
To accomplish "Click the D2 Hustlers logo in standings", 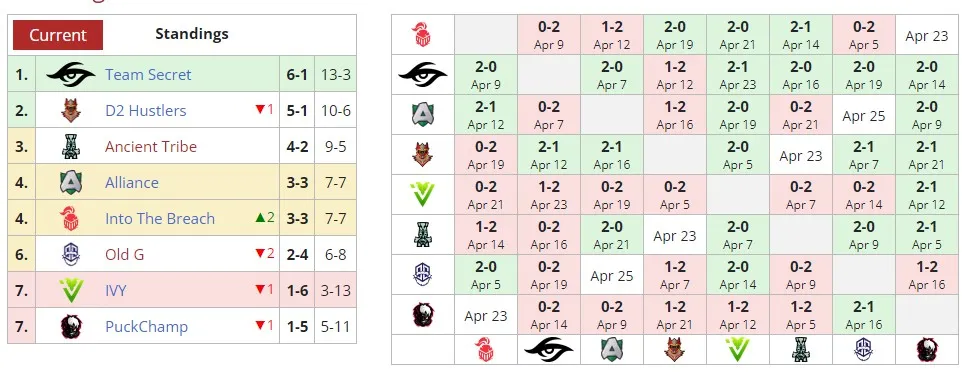I will (x=71, y=111).
